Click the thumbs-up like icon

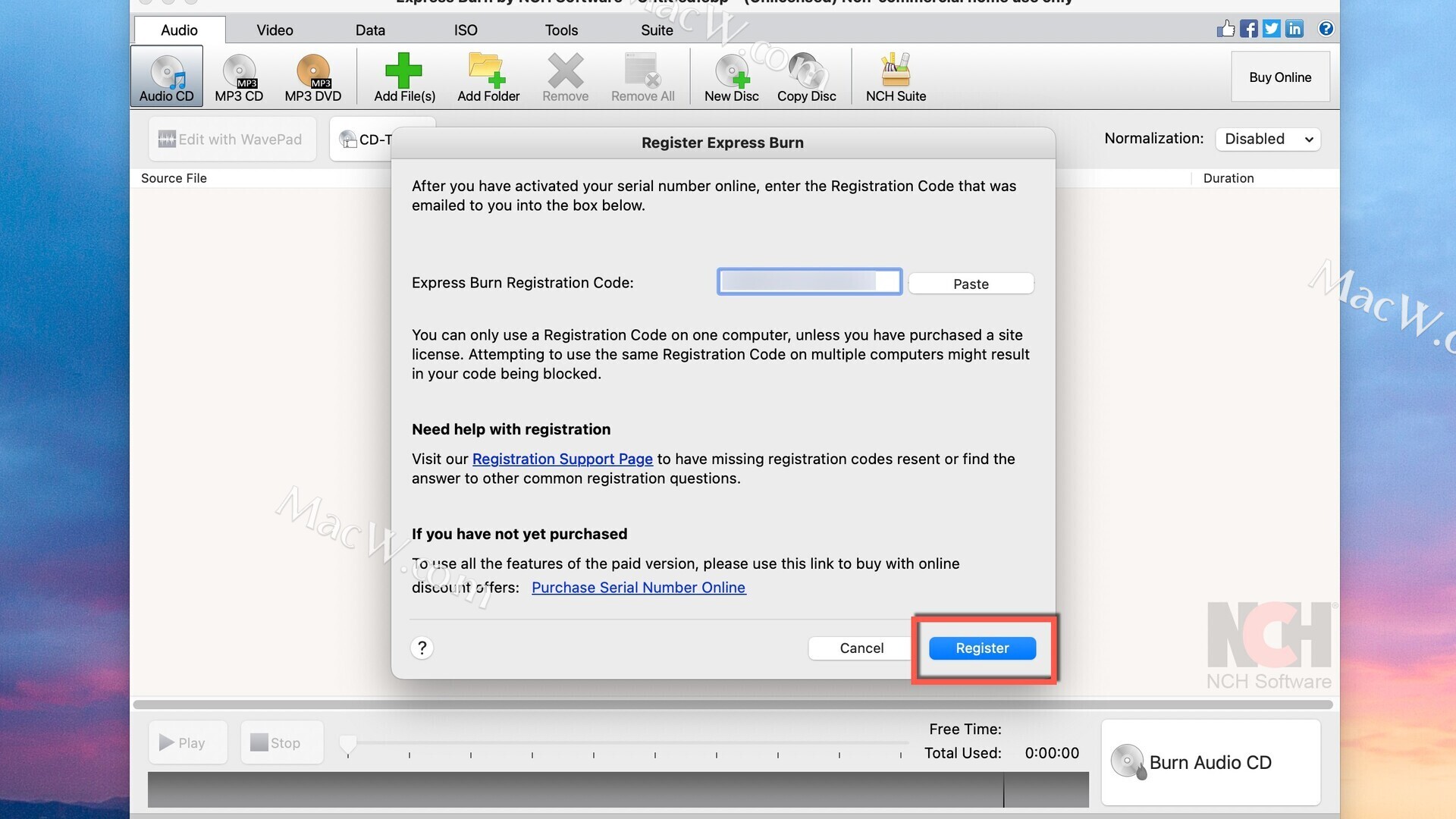[1225, 29]
